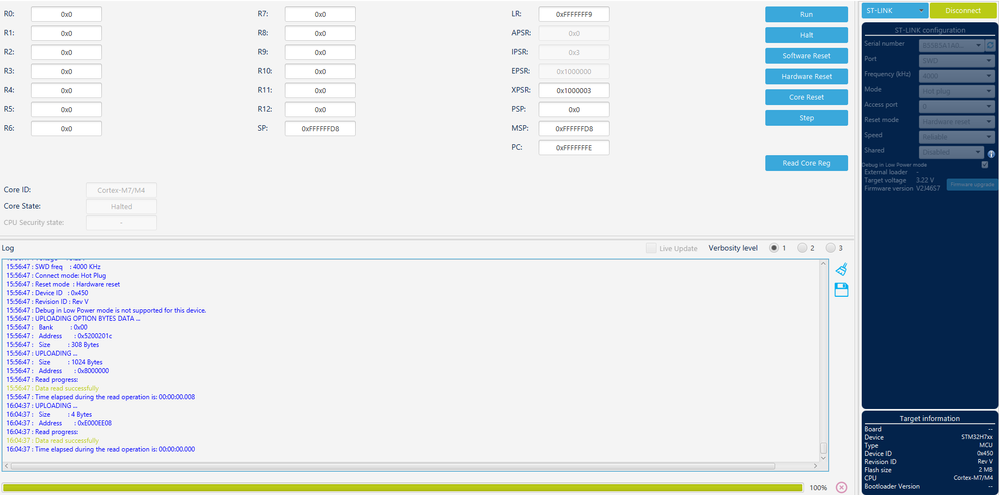Click the Firmware upgrade button
Viewport: 999px width, 495px height.
tap(971, 184)
